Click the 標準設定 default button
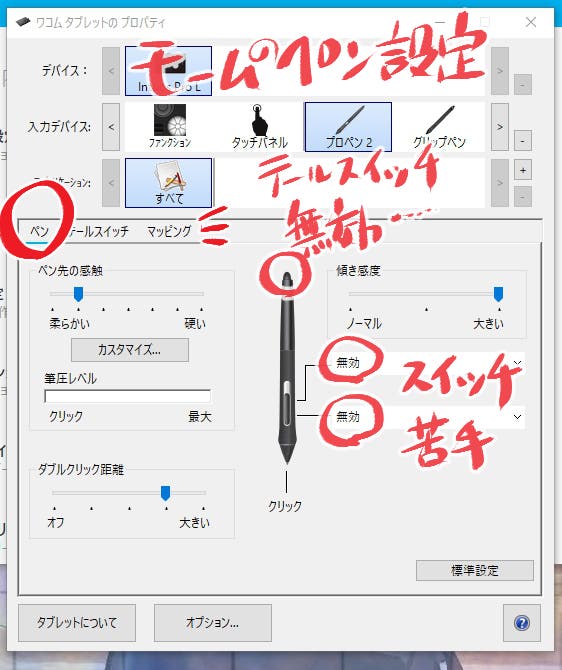562x670 pixels. click(475, 570)
